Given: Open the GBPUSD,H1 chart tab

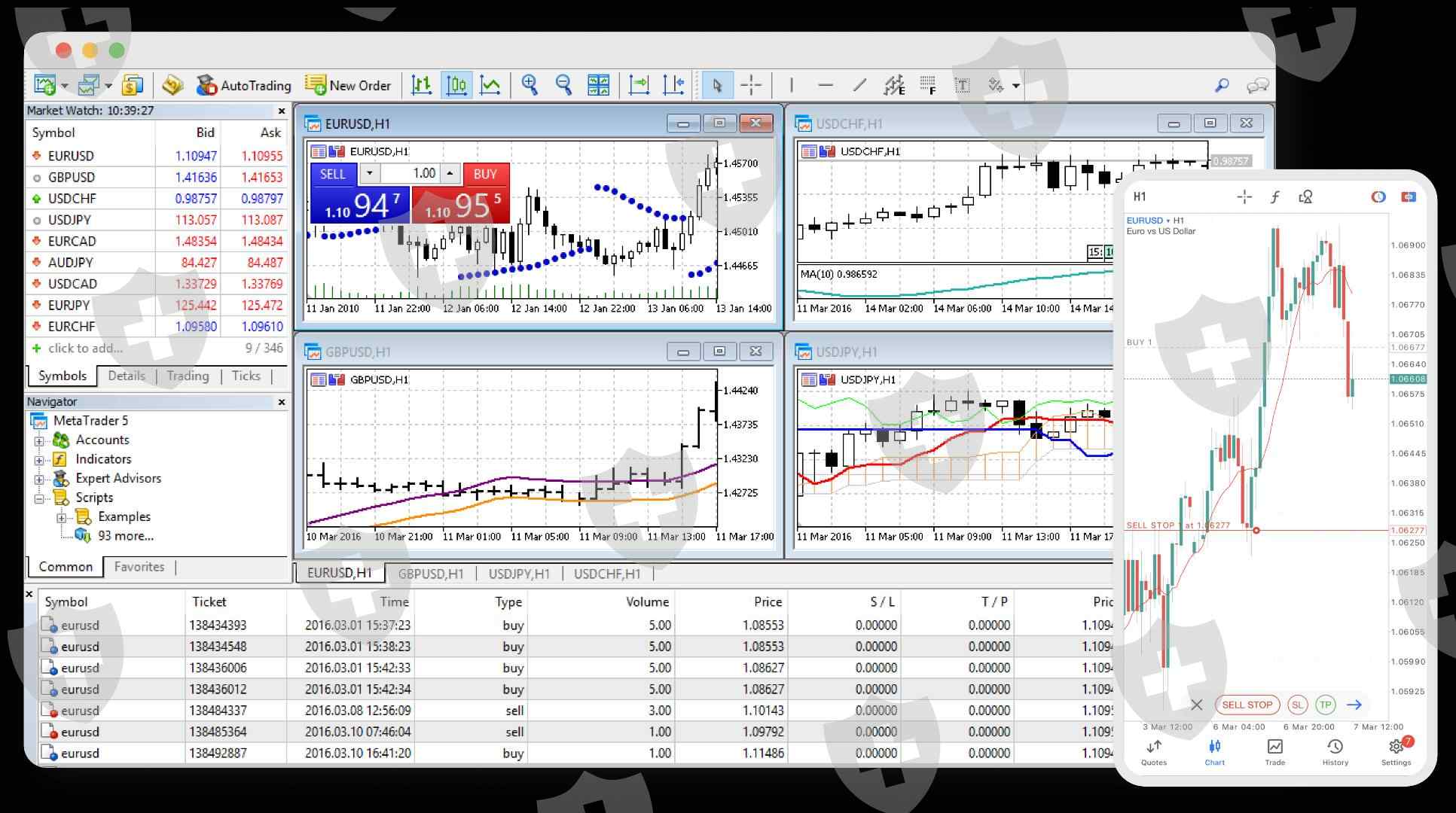Looking at the screenshot, I should 430,574.
